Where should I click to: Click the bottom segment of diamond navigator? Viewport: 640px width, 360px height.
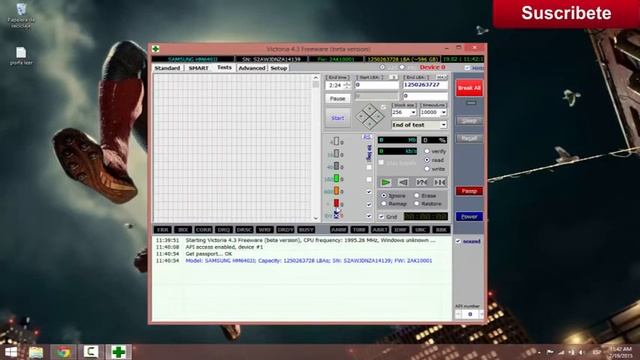pyautogui.click(x=370, y=124)
